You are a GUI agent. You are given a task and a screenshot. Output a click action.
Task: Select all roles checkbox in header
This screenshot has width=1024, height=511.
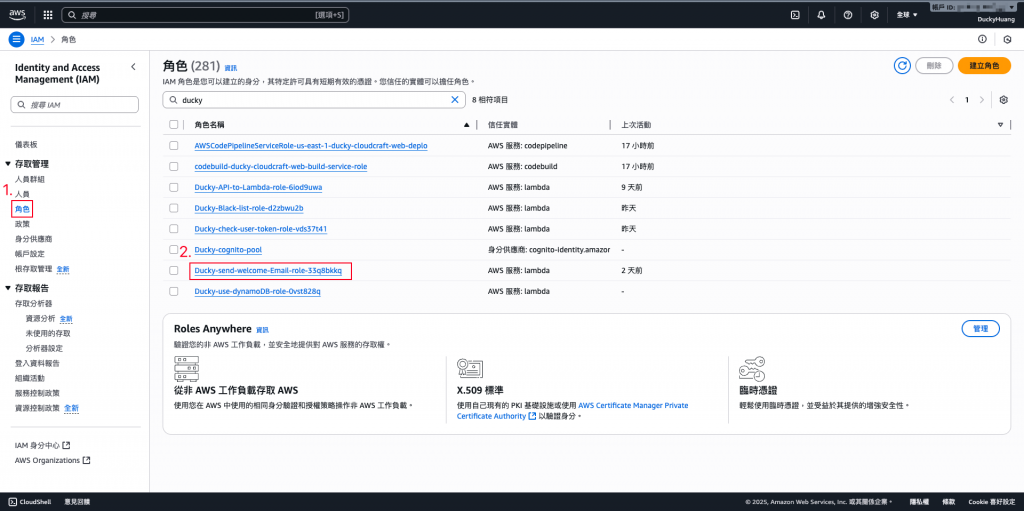pos(174,124)
